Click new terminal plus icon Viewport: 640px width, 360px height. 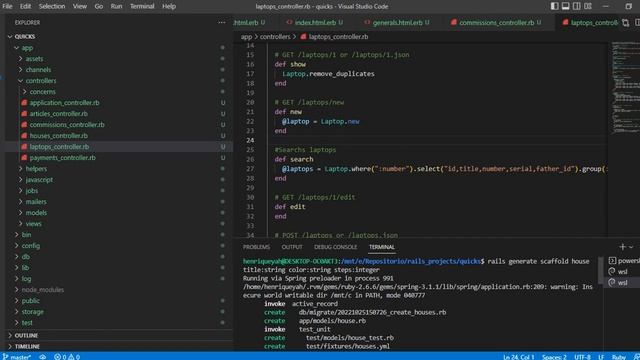point(622,247)
